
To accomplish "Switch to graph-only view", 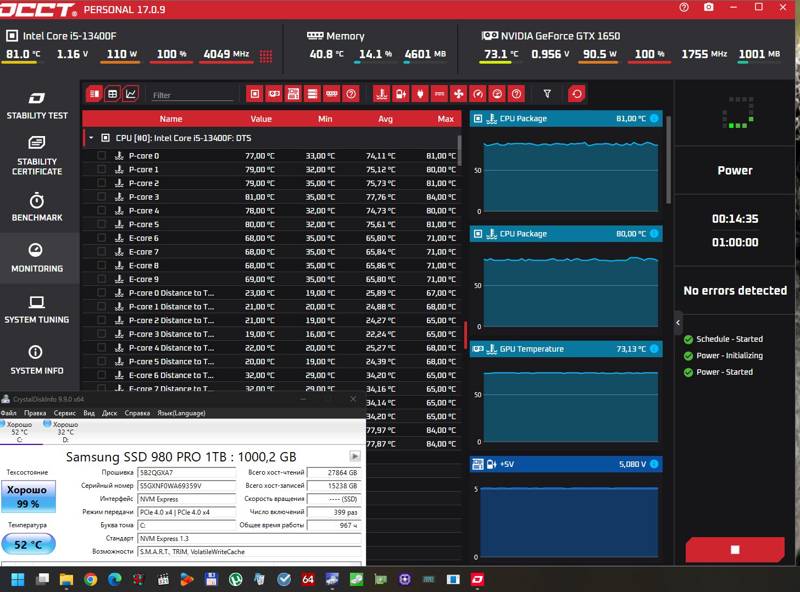I will point(131,94).
